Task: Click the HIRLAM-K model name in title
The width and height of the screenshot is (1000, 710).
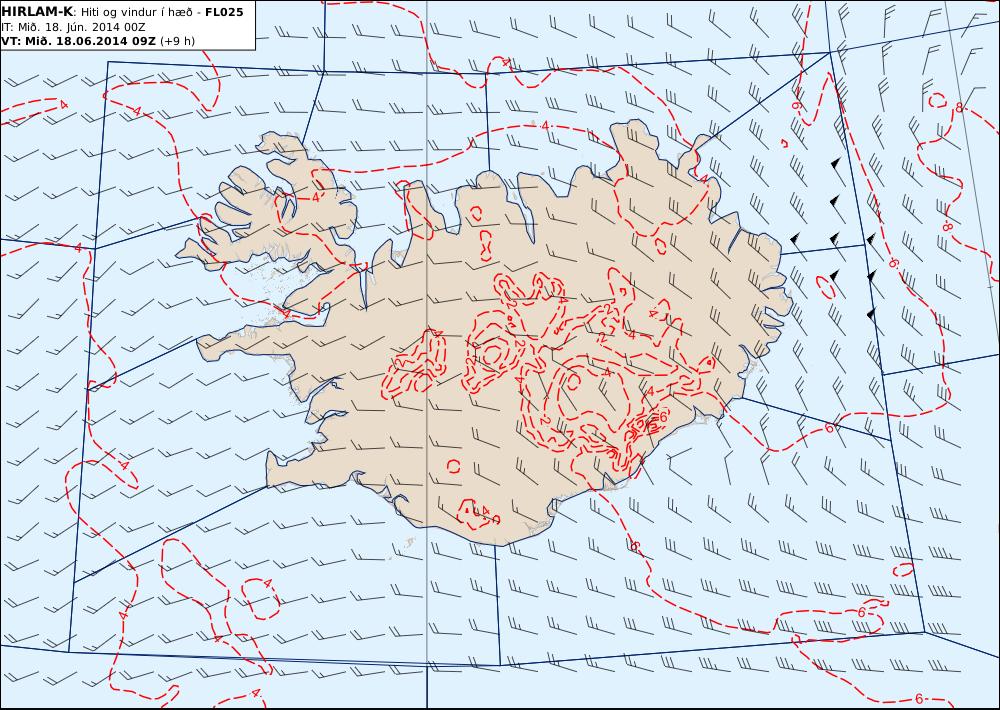Action: pyautogui.click(x=38, y=12)
